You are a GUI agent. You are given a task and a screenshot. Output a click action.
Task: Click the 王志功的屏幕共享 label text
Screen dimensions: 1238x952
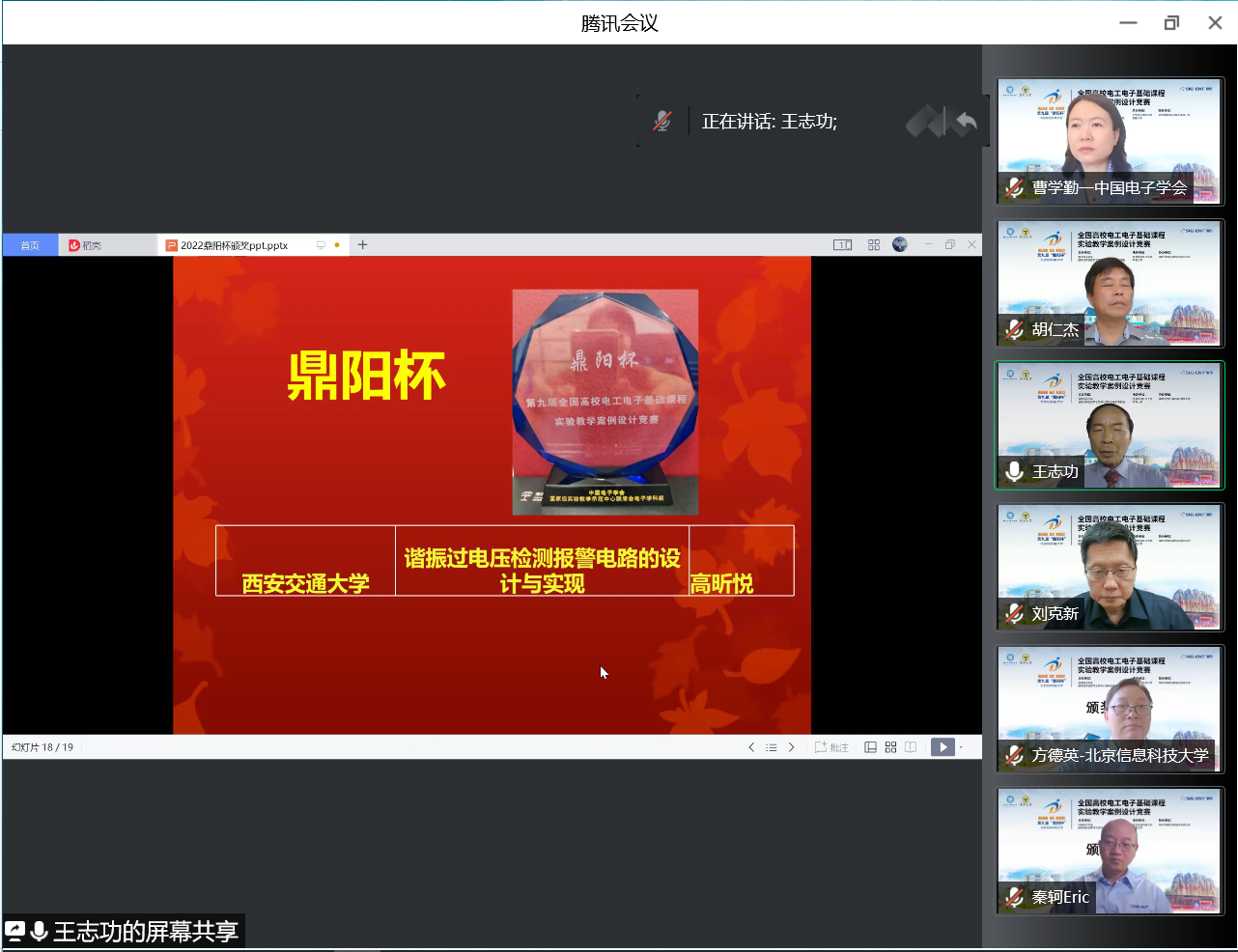point(146,931)
